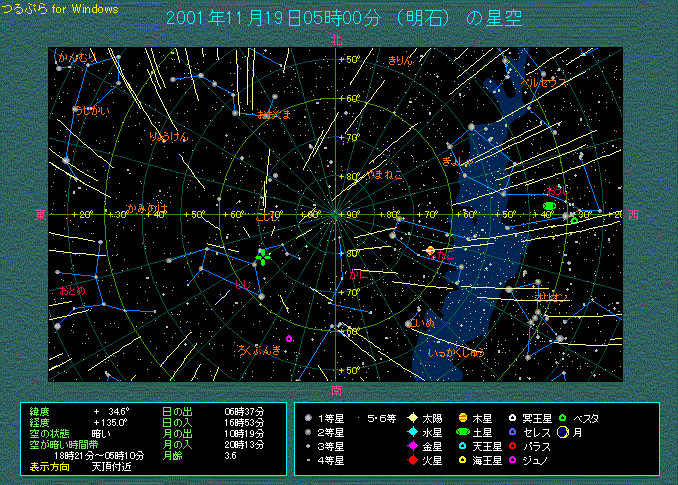Viewport: 678px width, 485px height.
Task: Click the 月 moon legend icon
Action: pyautogui.click(x=564, y=432)
